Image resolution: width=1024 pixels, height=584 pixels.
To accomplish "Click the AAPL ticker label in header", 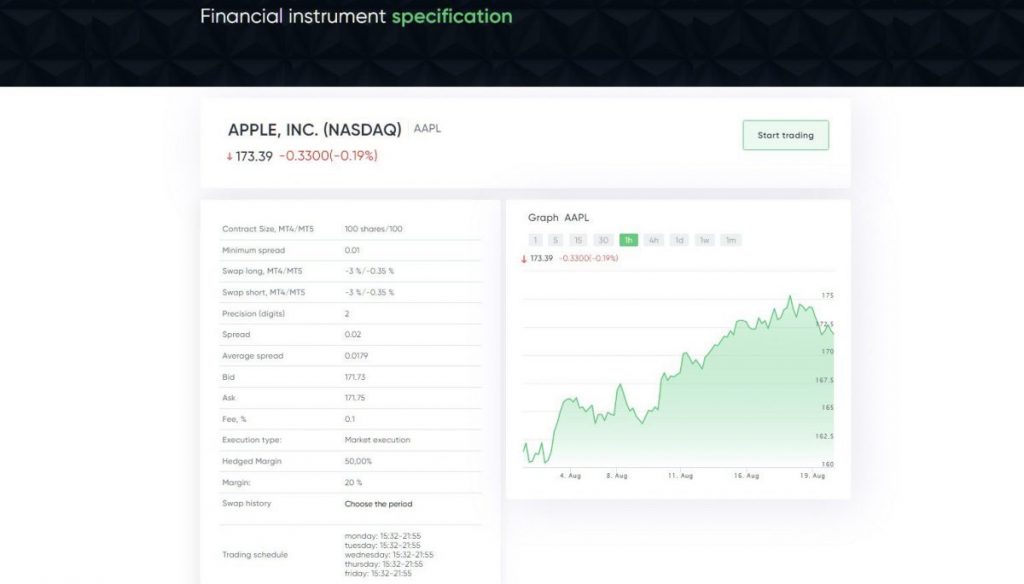I will (x=427, y=129).
